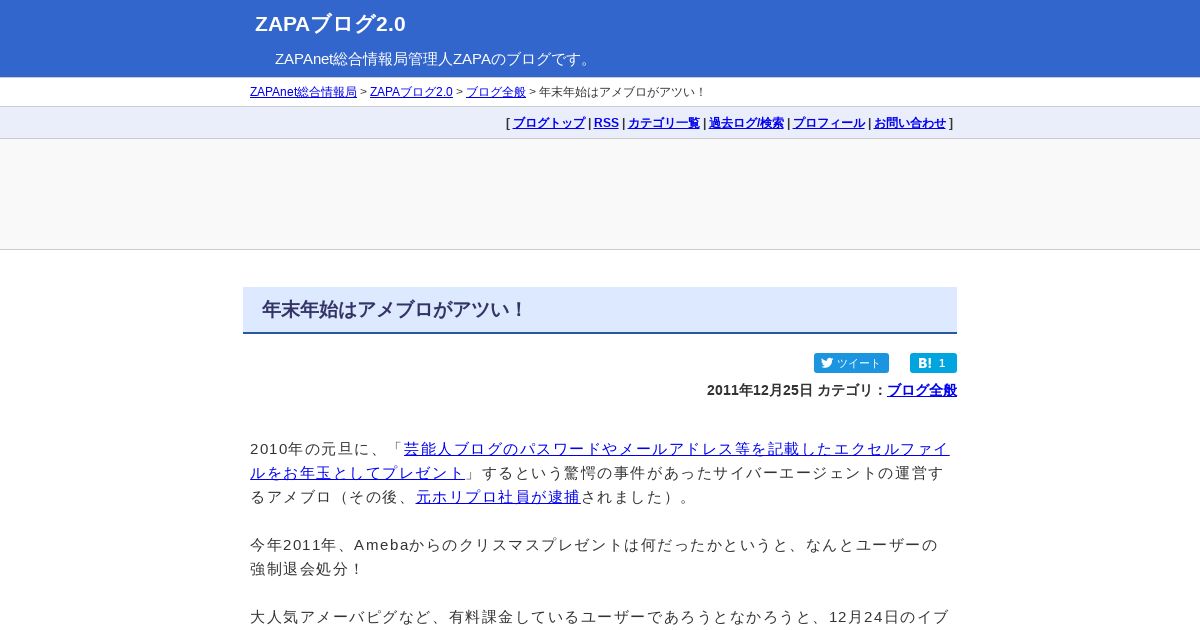Open ZAPAブログ2.0 breadcrumb link
The width and height of the screenshot is (1200, 630).
coord(411,92)
